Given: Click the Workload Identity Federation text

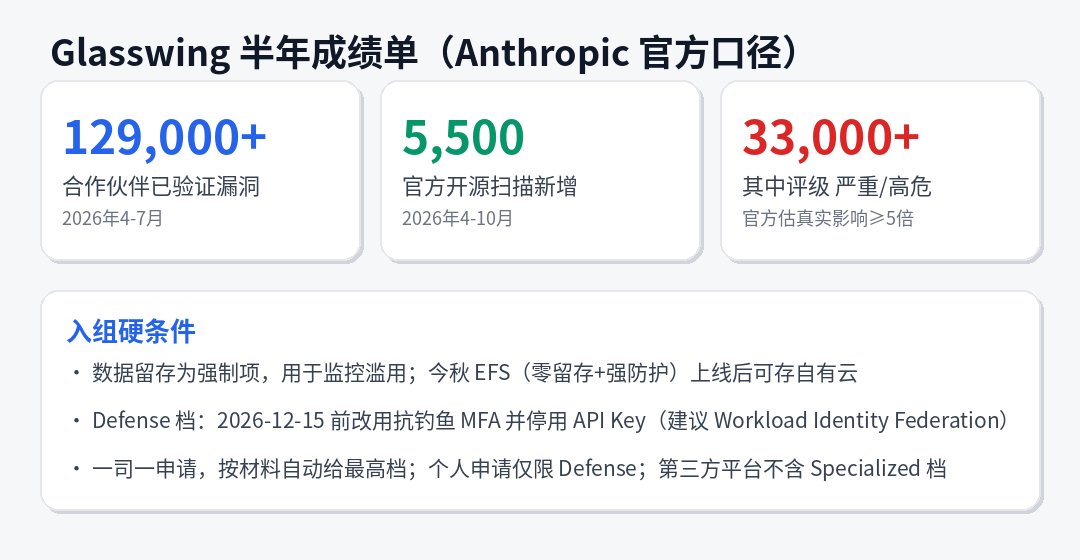Looking at the screenshot, I should point(857,420).
